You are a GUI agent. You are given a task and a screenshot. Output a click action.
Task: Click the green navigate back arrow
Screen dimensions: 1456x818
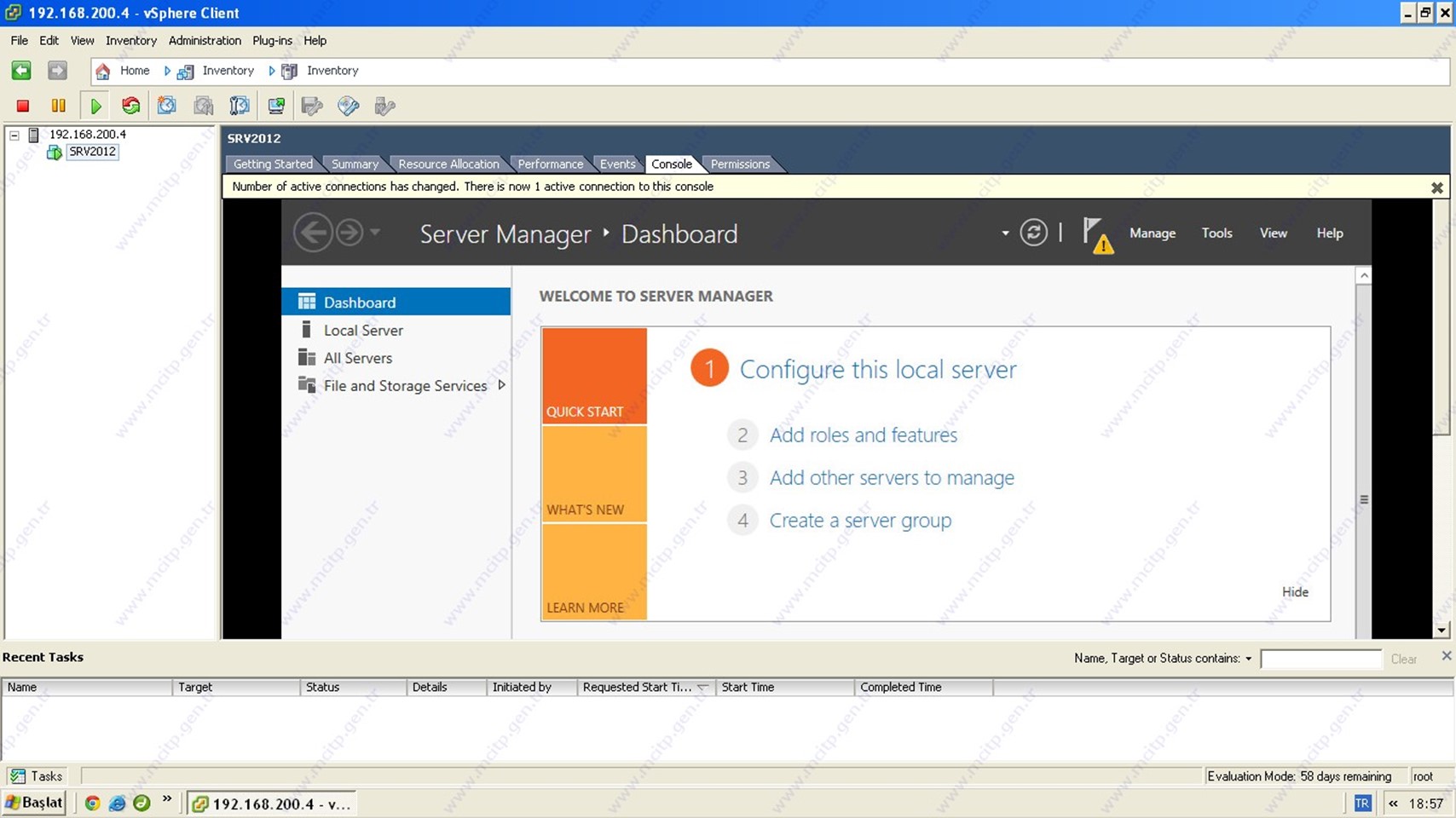(x=21, y=71)
